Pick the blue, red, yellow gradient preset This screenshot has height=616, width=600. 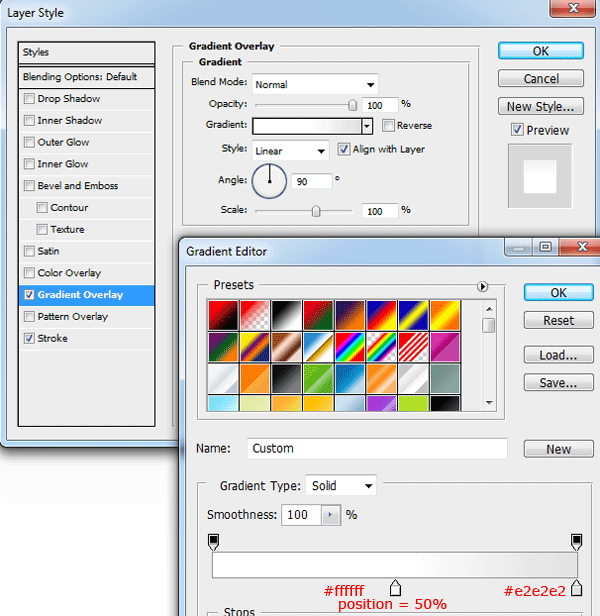382,315
